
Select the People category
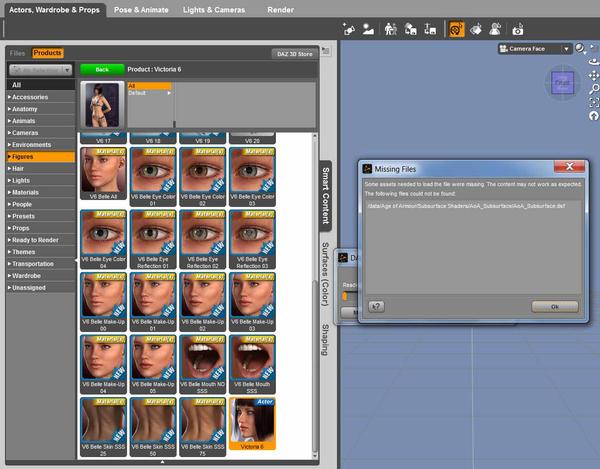(x=41, y=204)
